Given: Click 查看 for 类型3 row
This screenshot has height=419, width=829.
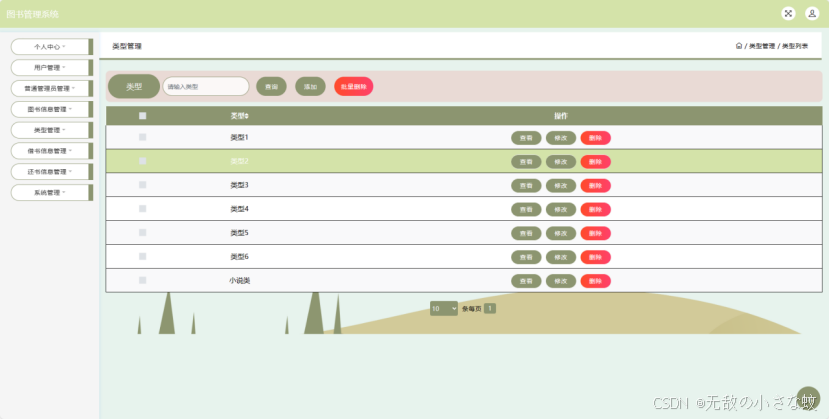Looking at the screenshot, I should [526, 185].
